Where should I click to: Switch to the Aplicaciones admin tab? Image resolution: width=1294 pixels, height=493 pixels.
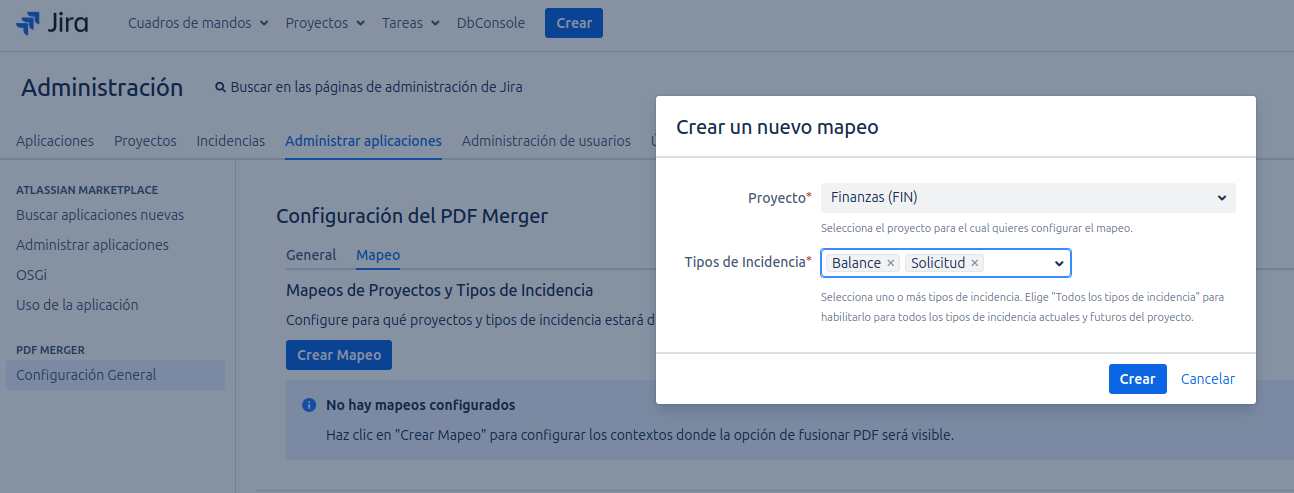coord(55,141)
